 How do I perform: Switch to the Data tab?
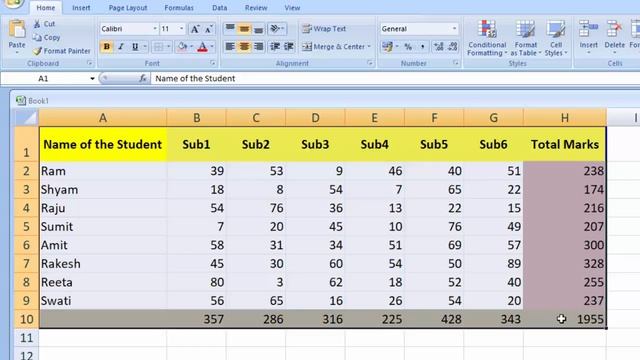click(220, 8)
